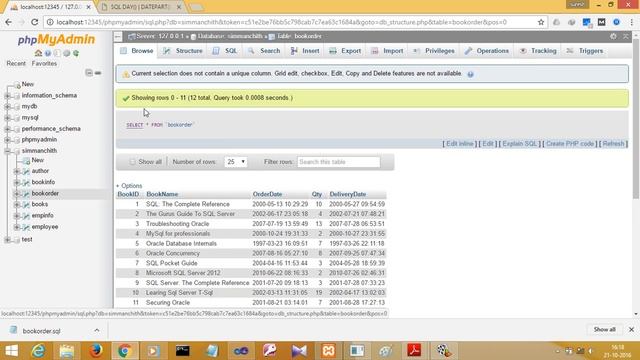Image resolution: width=640 pixels, height=360 pixels.
Task: Click the Filter rows search field
Action: (338, 162)
